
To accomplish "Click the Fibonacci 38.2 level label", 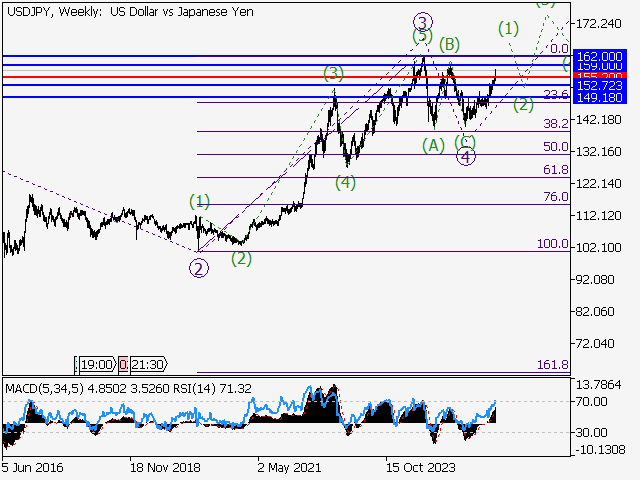I will (x=555, y=124).
